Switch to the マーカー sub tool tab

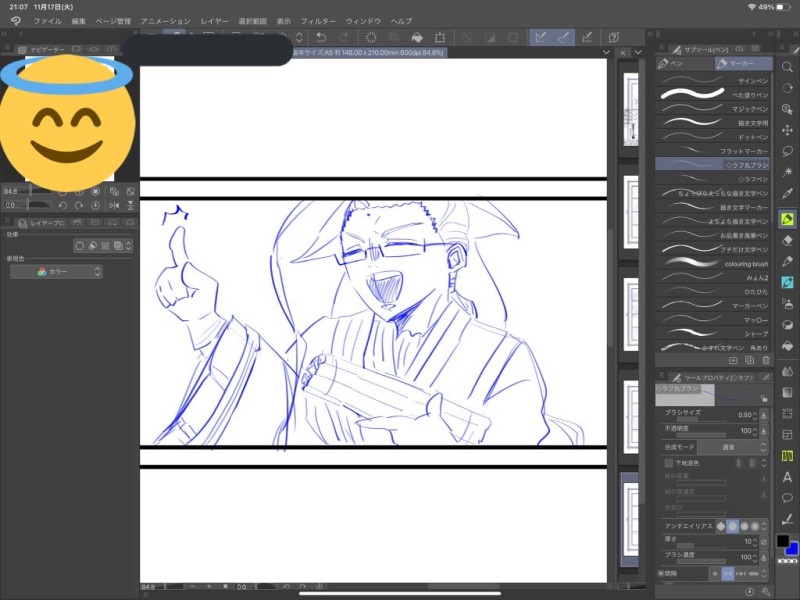(x=743, y=63)
